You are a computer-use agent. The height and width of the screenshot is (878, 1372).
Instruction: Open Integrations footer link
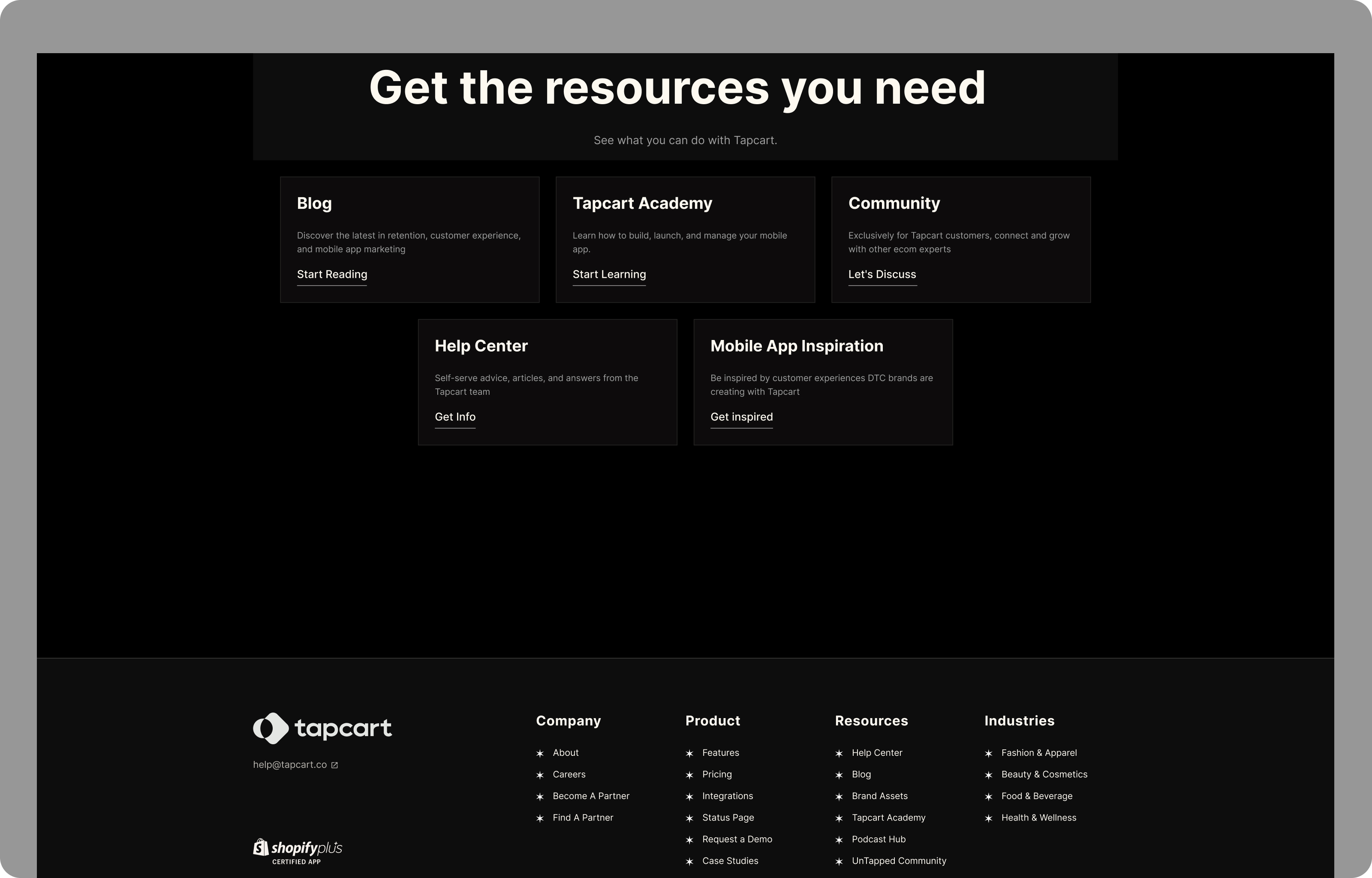[x=727, y=796]
